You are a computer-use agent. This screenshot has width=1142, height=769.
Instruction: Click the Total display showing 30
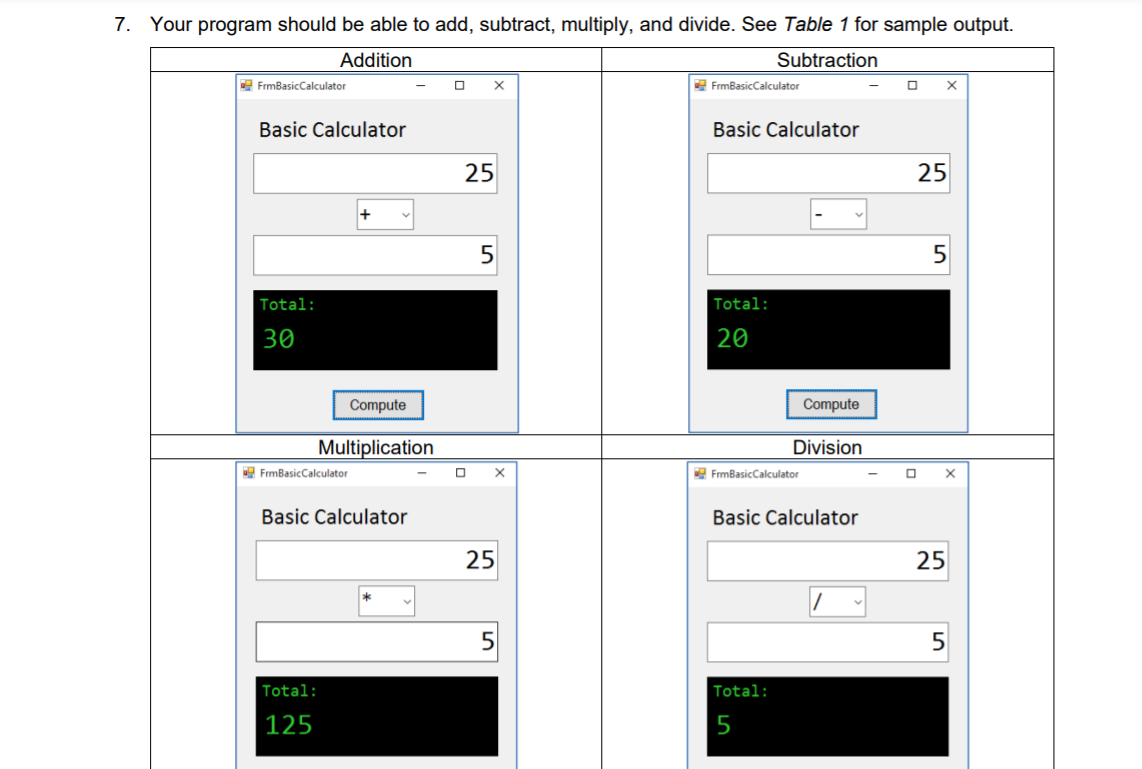375,329
